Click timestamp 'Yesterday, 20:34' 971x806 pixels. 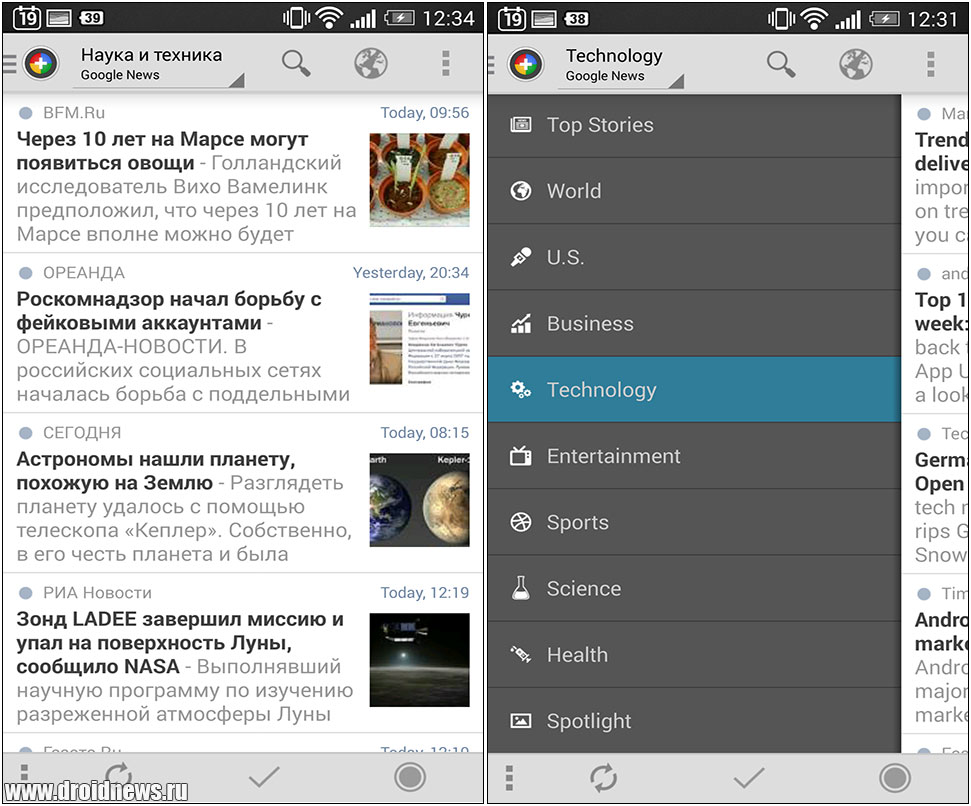pos(411,273)
